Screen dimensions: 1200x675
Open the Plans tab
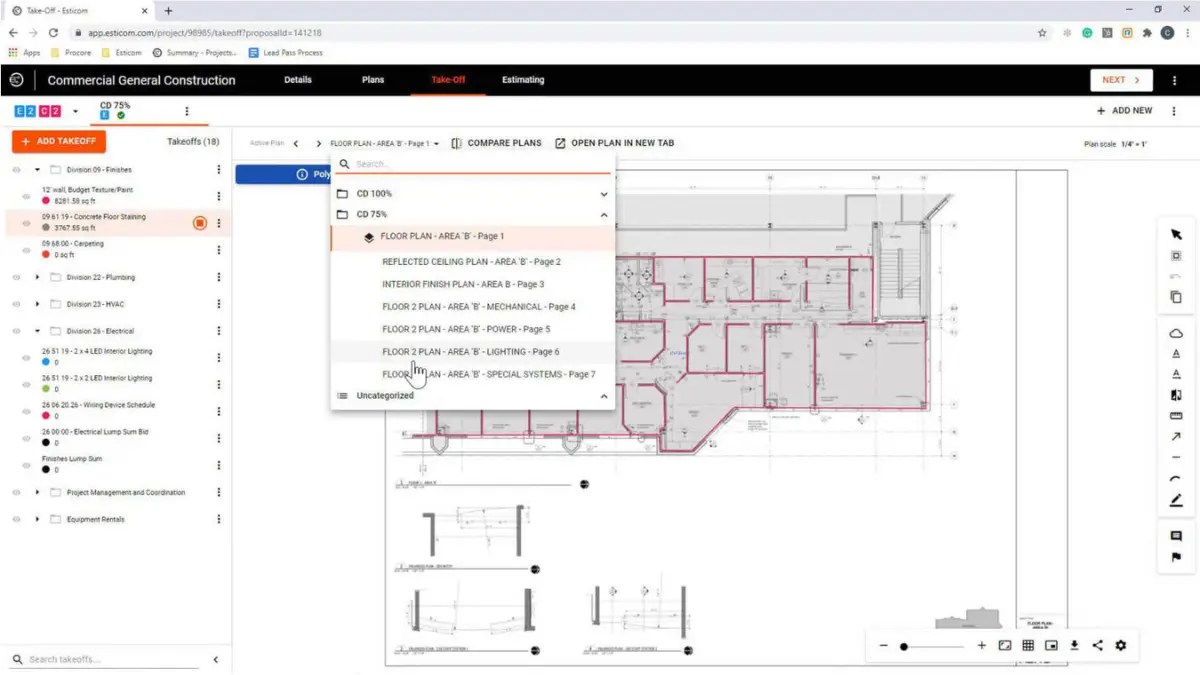click(x=372, y=80)
